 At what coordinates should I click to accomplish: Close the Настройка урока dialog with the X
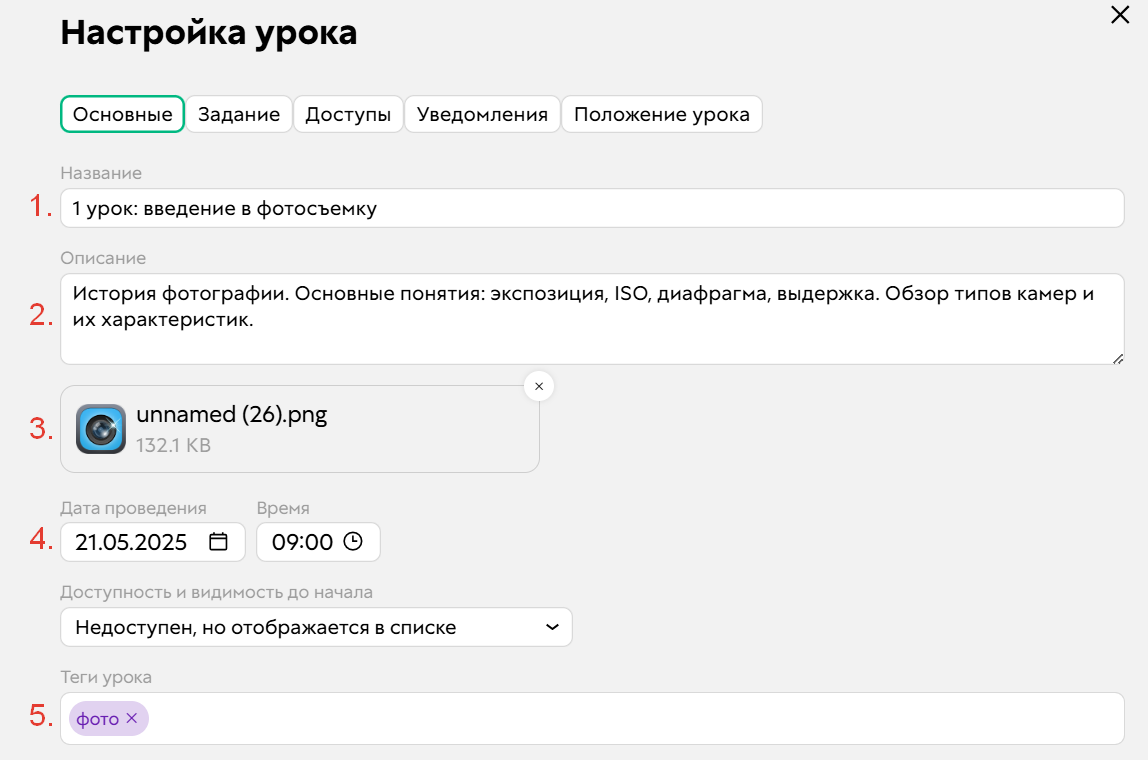[x=1122, y=16]
